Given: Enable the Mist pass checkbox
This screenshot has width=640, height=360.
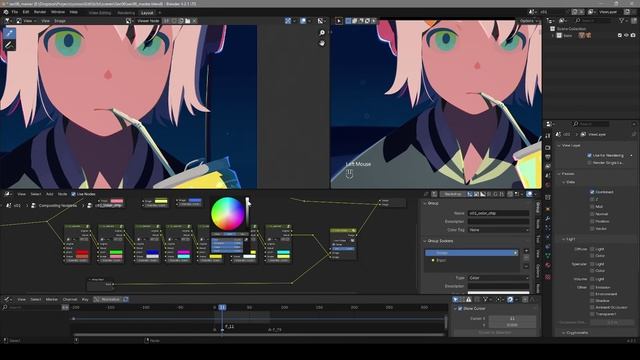Looking at the screenshot, I should click(x=592, y=207).
